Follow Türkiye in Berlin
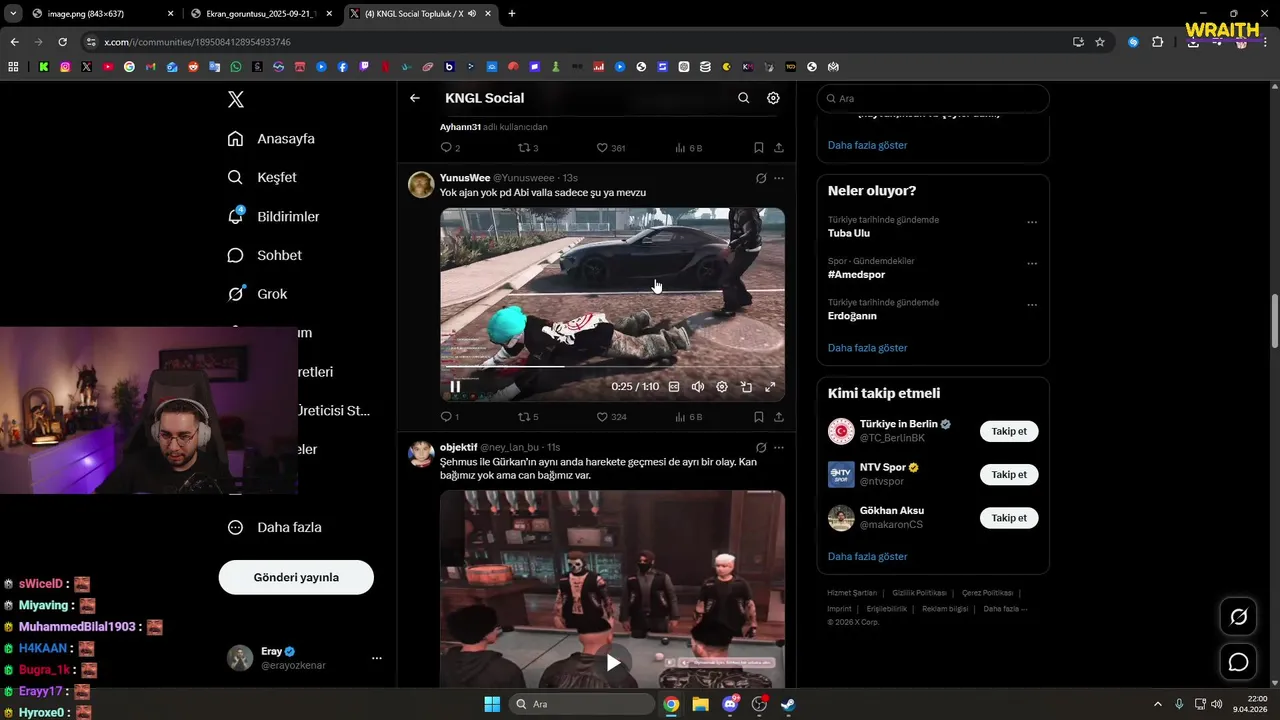Screen dimensions: 1280x720 [x=1009, y=431]
